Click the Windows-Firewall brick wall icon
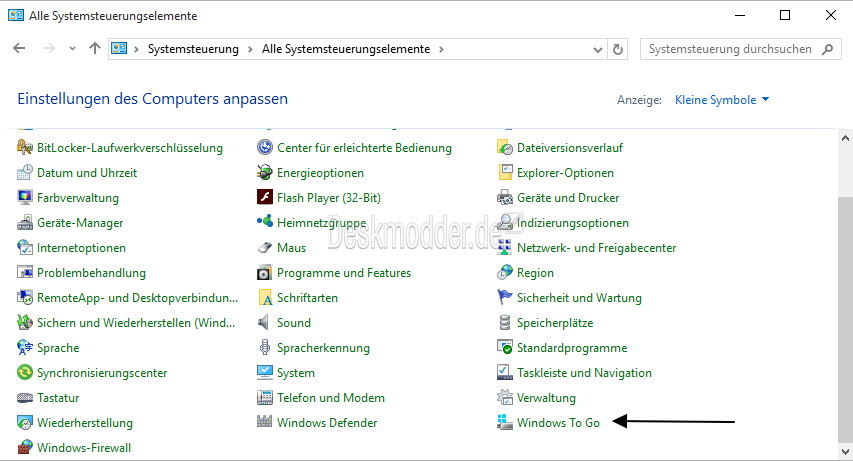The width and height of the screenshot is (853, 461). (24, 447)
